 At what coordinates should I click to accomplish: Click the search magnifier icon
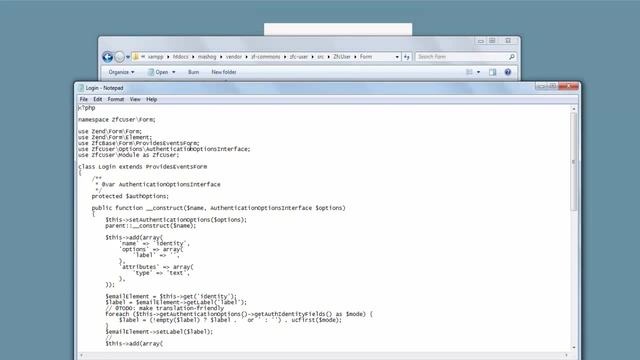(x=511, y=57)
